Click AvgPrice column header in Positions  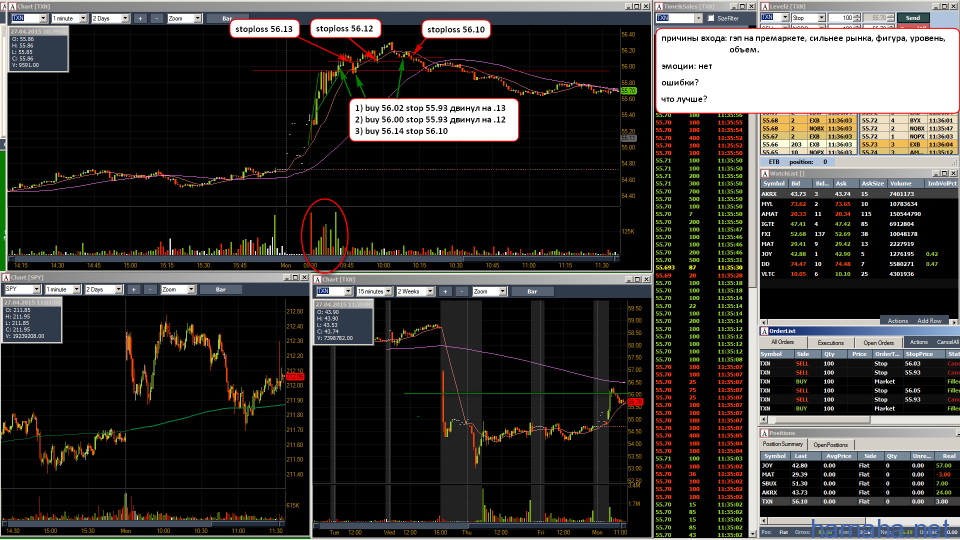[x=838, y=456]
